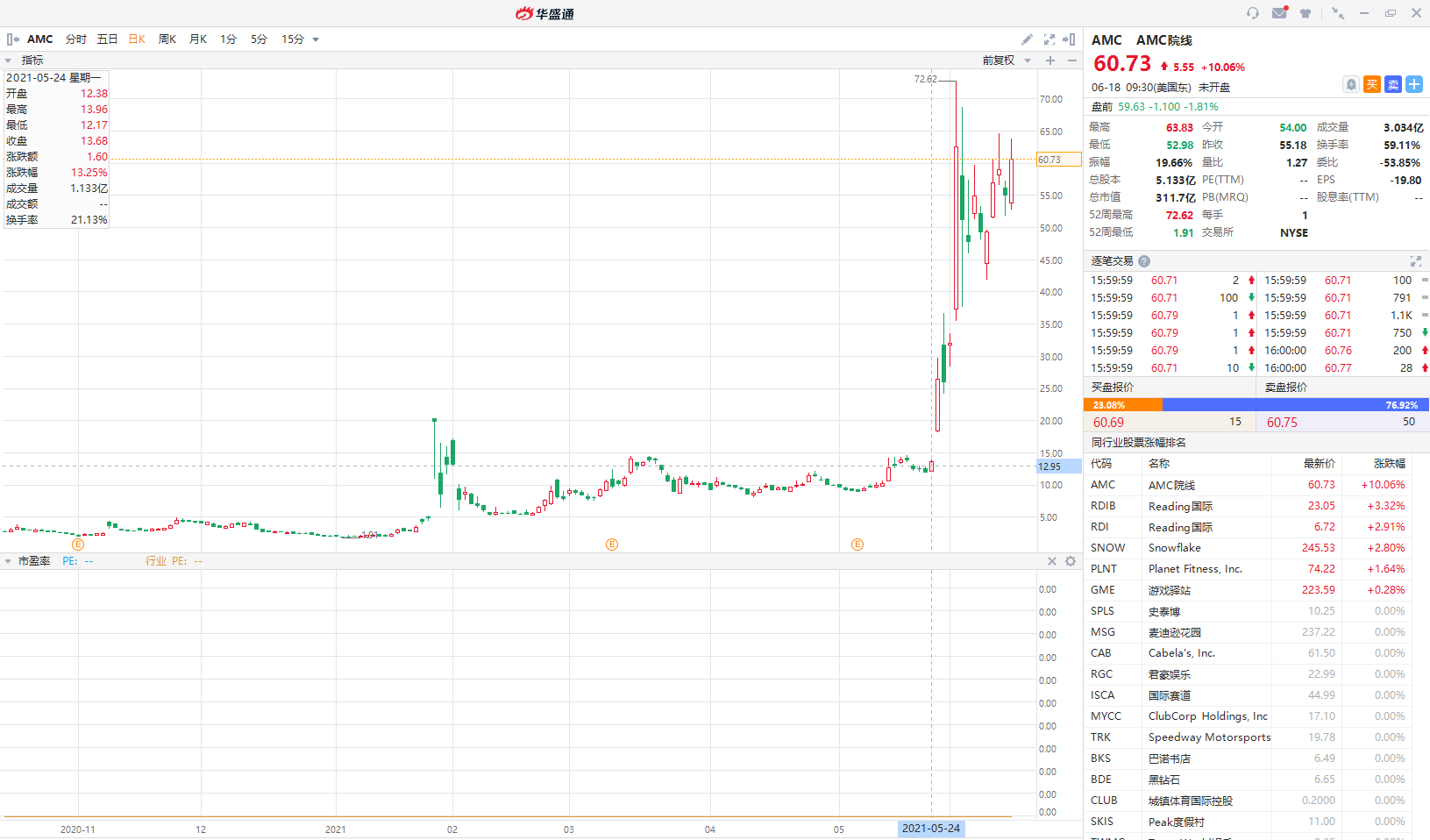This screenshot has height=840, width=1430.
Task: Open SKIS Peak度假村 stock row
Action: click(1248, 822)
